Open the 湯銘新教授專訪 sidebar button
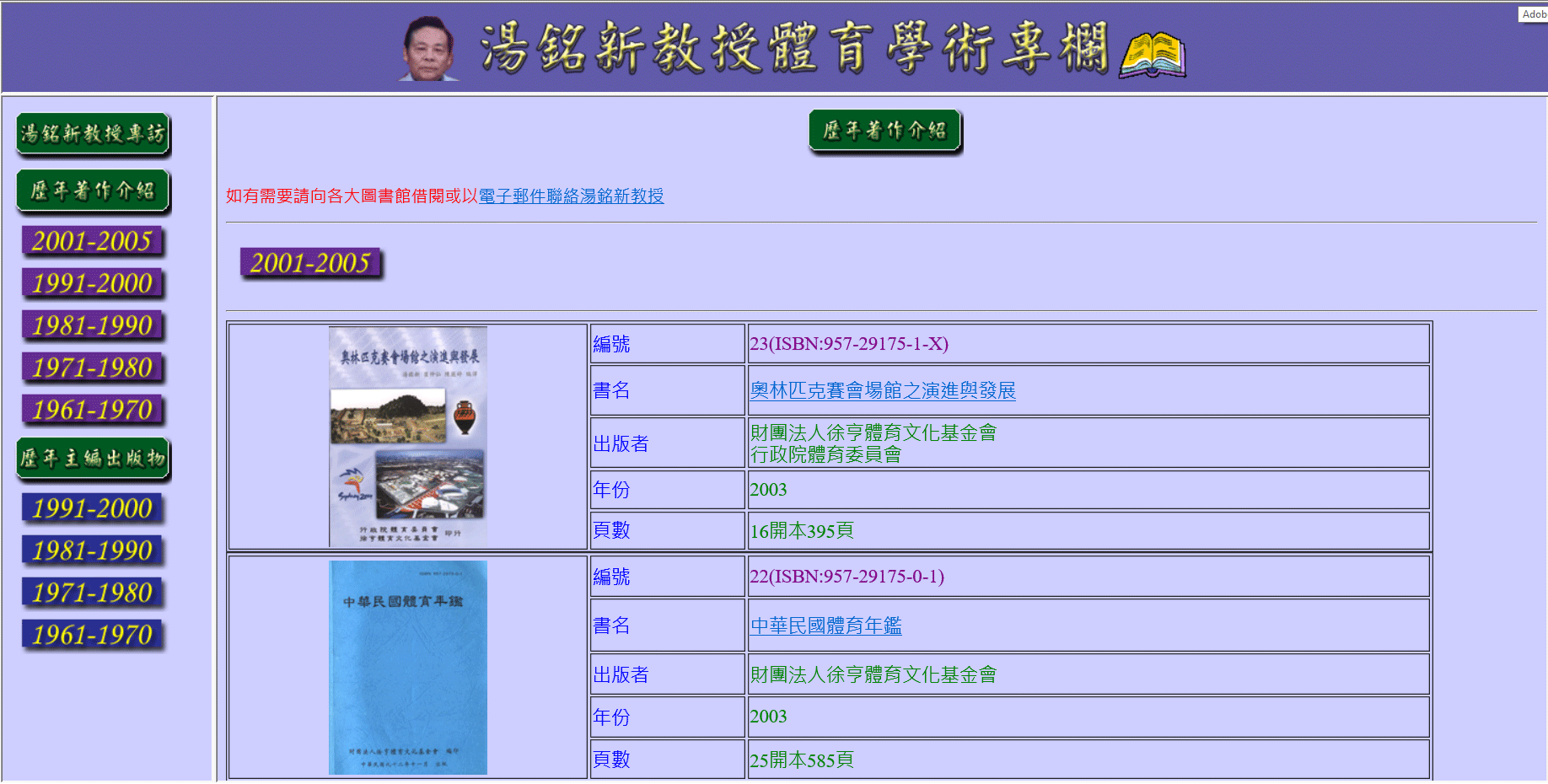 pos(93,134)
